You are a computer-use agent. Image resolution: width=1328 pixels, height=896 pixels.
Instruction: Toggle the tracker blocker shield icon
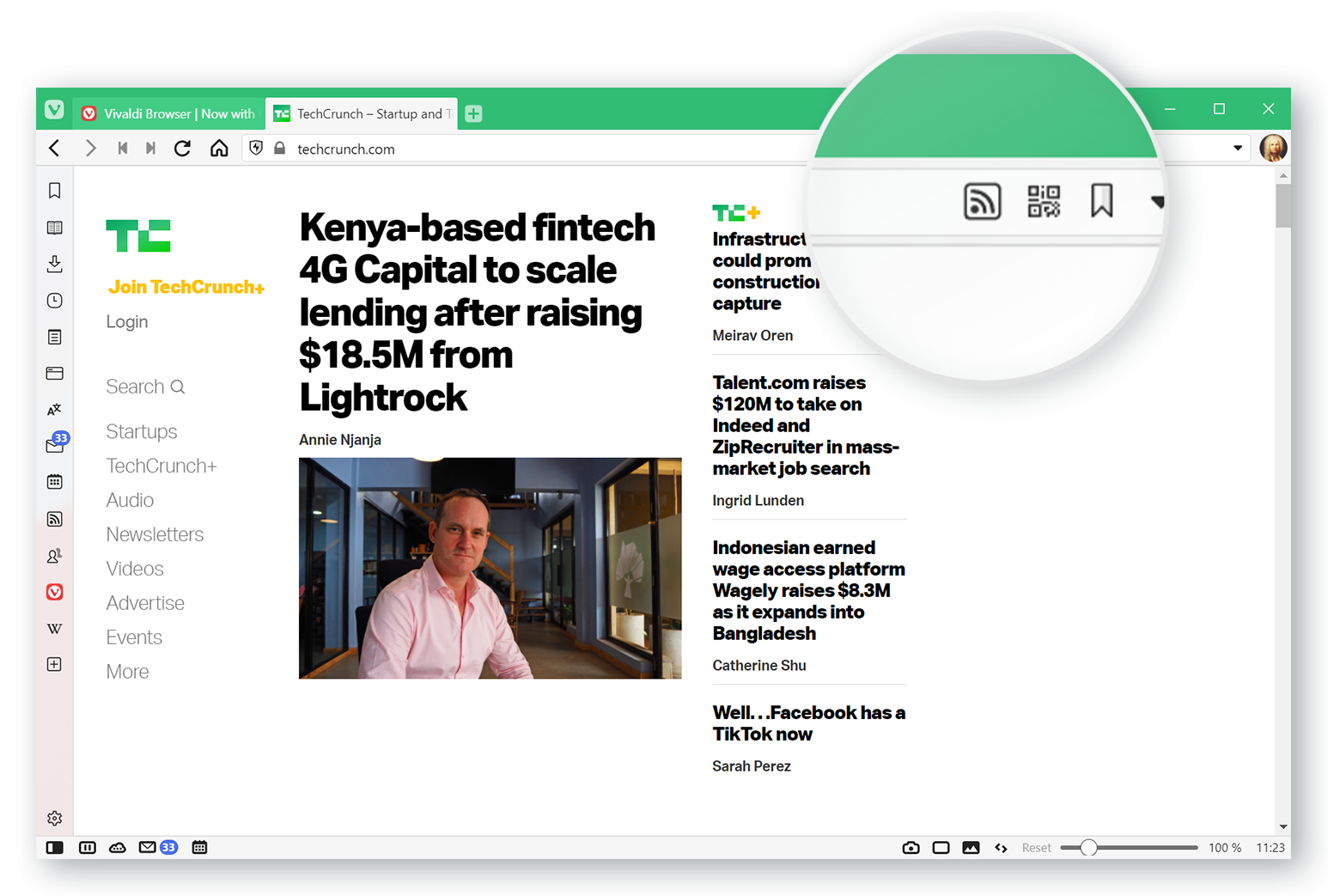pyautogui.click(x=256, y=149)
